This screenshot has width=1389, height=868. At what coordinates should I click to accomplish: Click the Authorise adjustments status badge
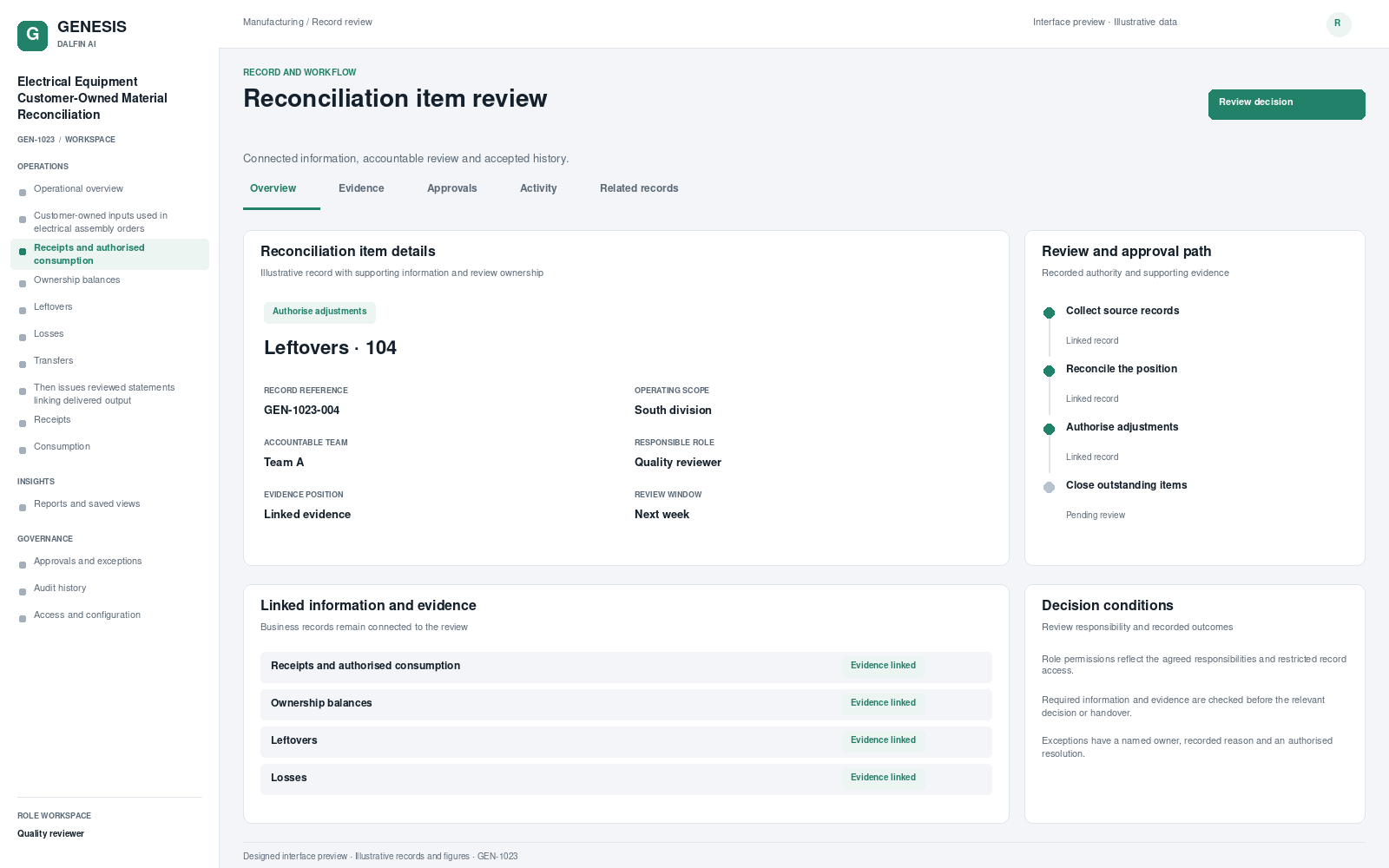(x=319, y=312)
